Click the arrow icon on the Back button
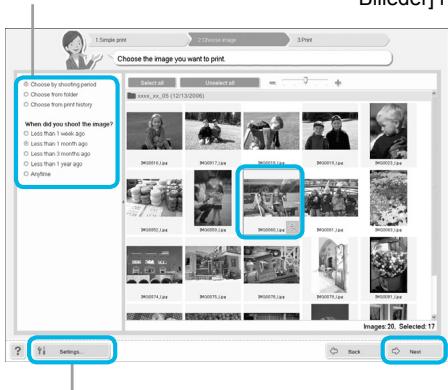The image size is (448, 390). pos(334,351)
